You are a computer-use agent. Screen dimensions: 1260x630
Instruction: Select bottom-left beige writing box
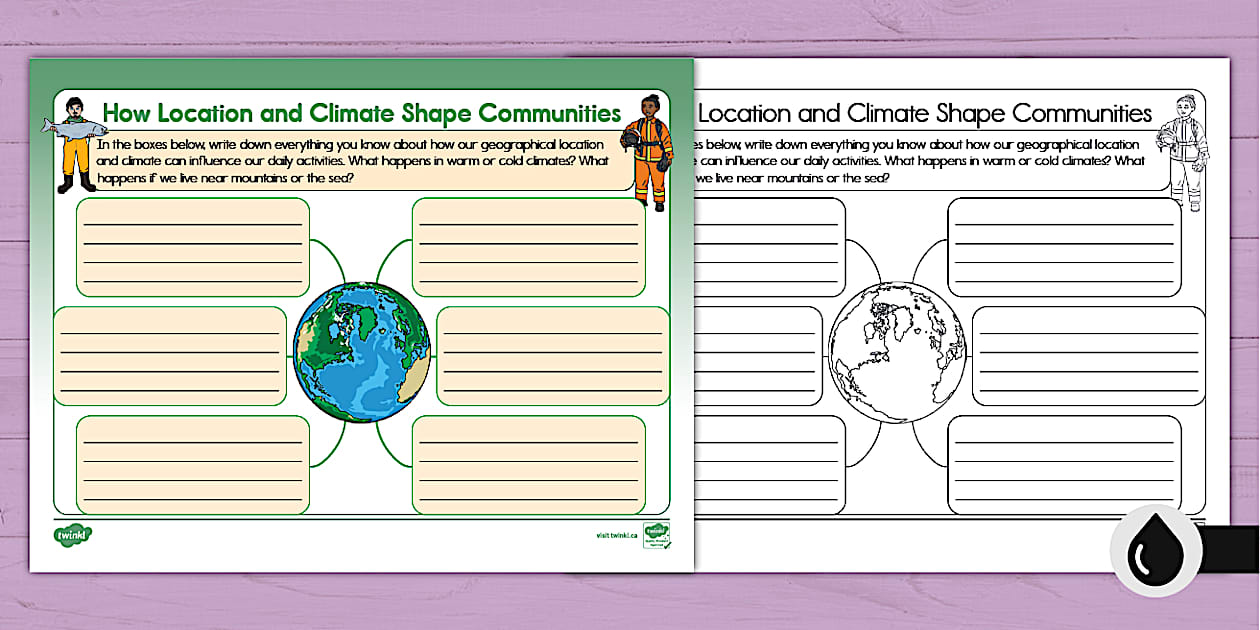(193, 464)
